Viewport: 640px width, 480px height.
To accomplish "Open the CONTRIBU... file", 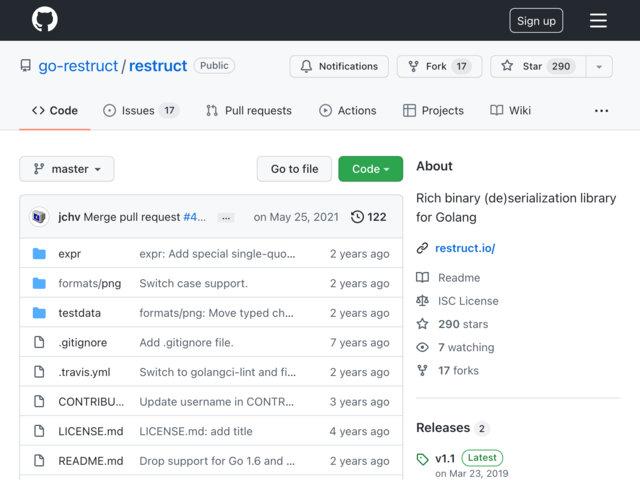I will (x=91, y=402).
